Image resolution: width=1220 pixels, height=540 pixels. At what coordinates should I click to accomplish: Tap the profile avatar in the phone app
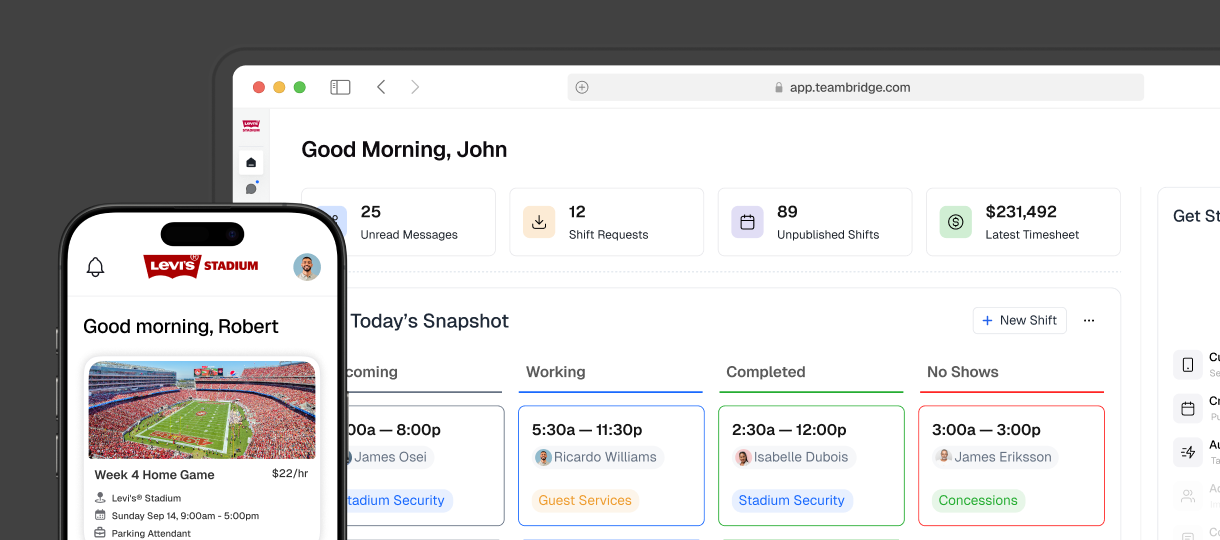[x=307, y=267]
